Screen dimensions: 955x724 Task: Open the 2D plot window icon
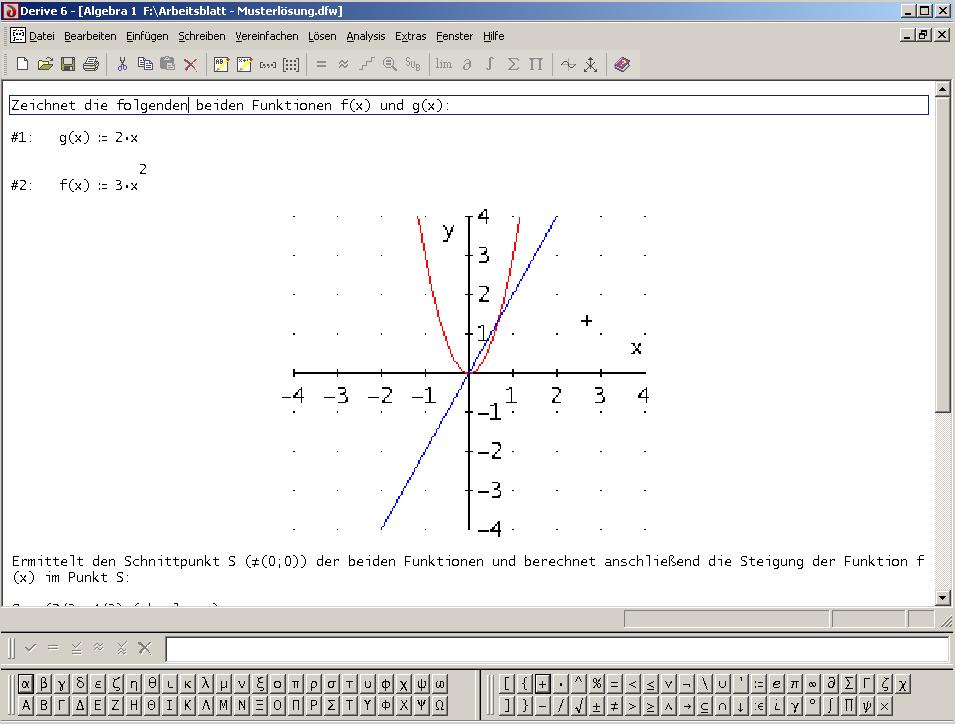[x=568, y=64]
